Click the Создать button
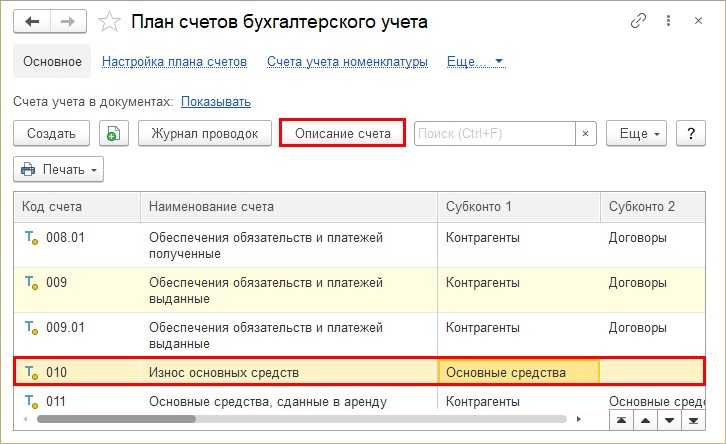 tap(51, 133)
